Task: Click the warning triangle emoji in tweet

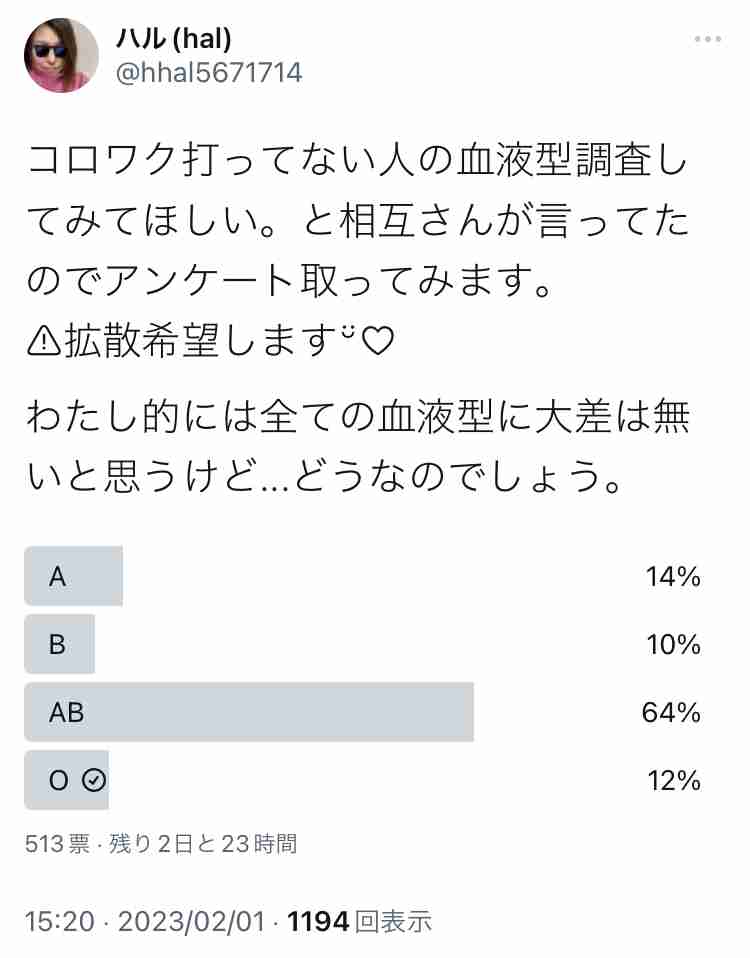Action: [x=44, y=340]
